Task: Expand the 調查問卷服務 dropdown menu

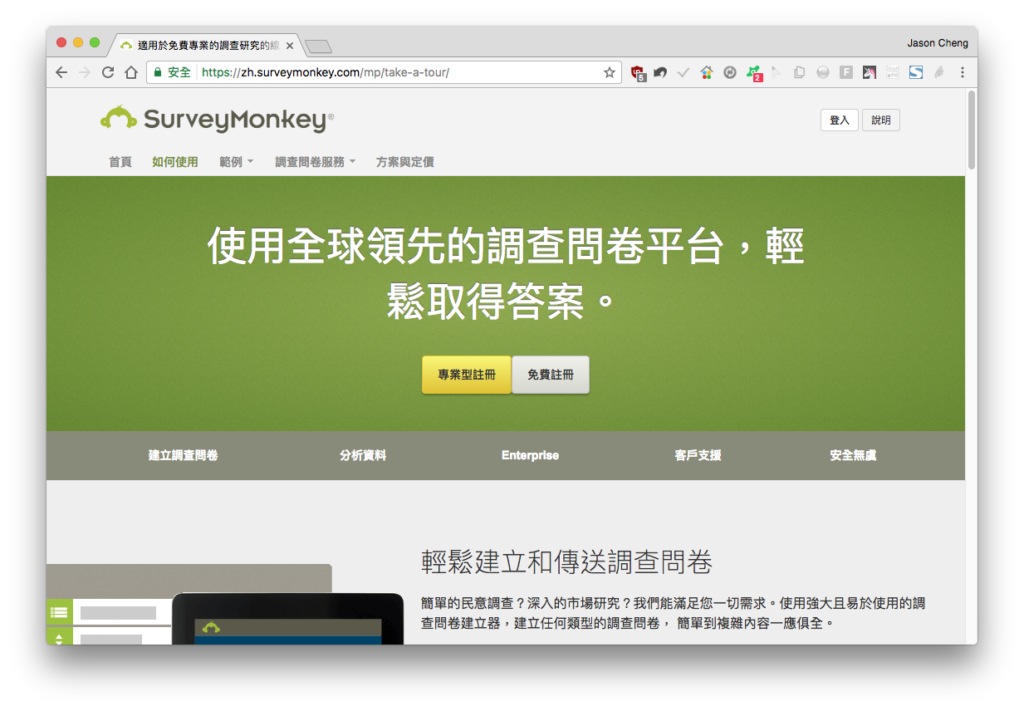Action: pos(315,162)
